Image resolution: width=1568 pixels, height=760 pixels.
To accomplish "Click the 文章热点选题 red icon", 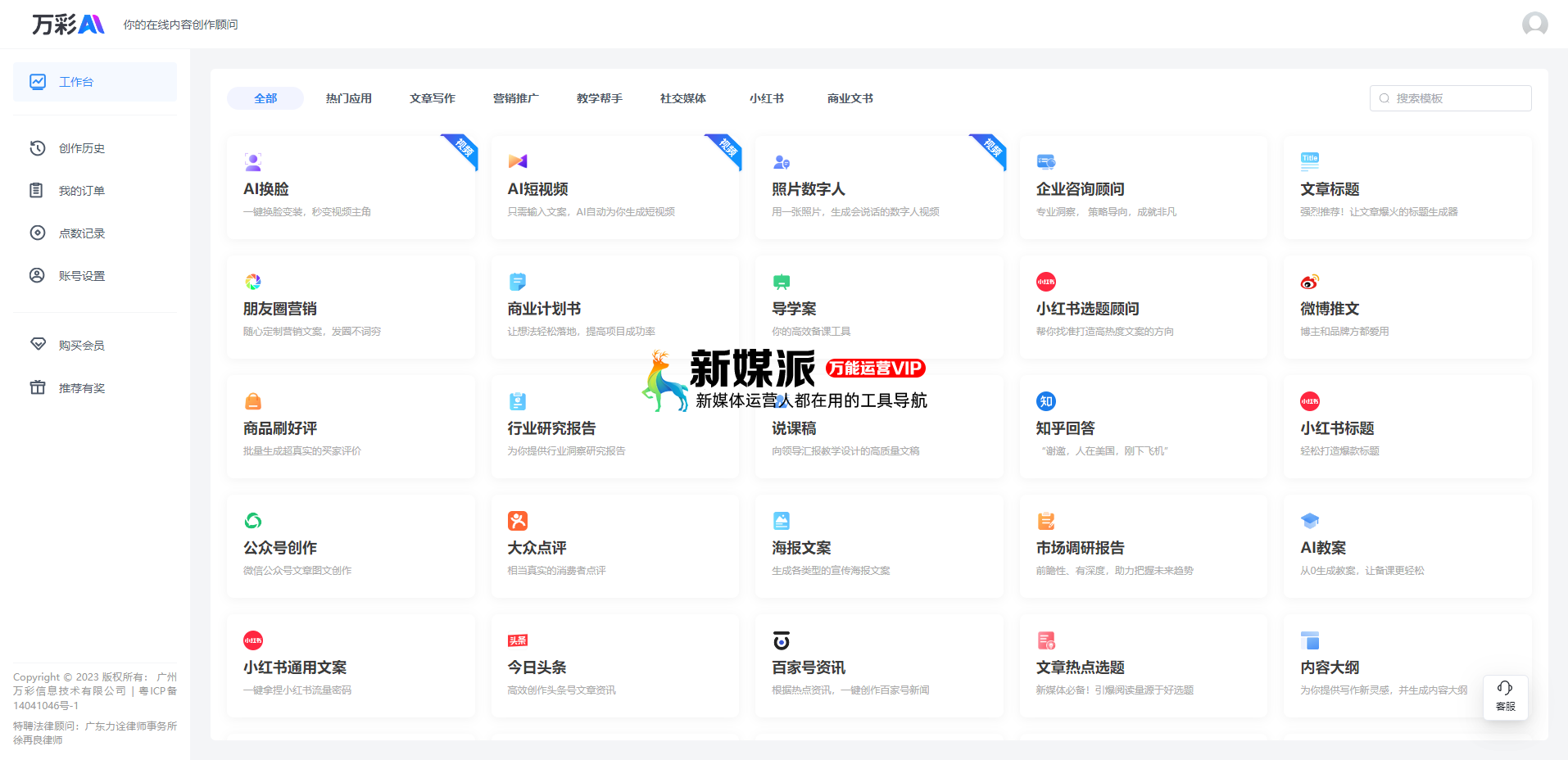I will point(1046,640).
